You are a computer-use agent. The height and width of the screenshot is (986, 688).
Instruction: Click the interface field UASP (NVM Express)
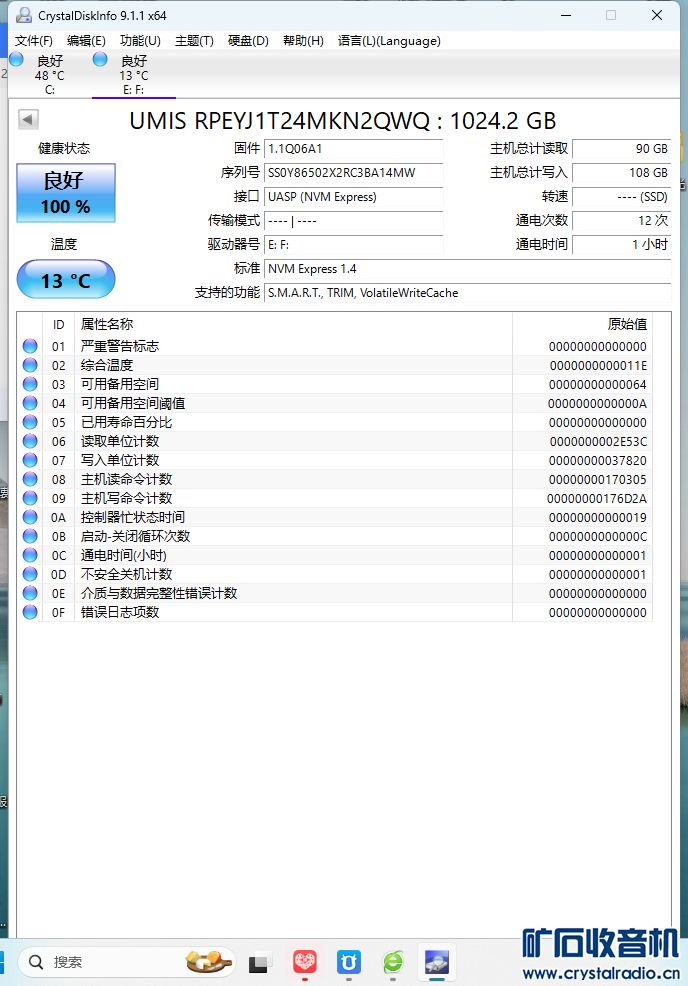(x=353, y=197)
